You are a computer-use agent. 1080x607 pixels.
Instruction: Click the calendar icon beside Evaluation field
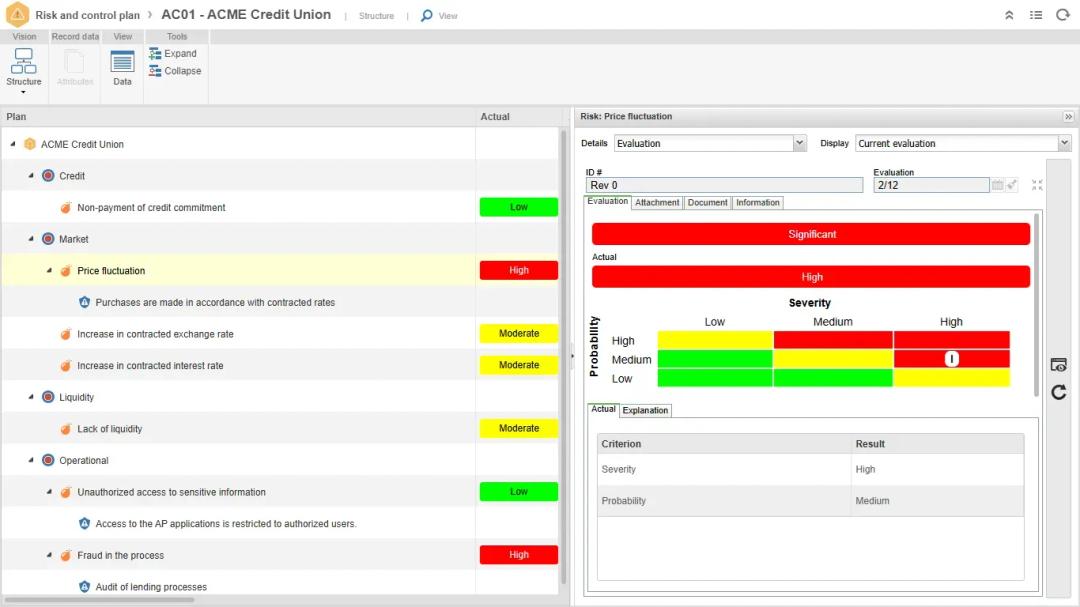coord(997,185)
